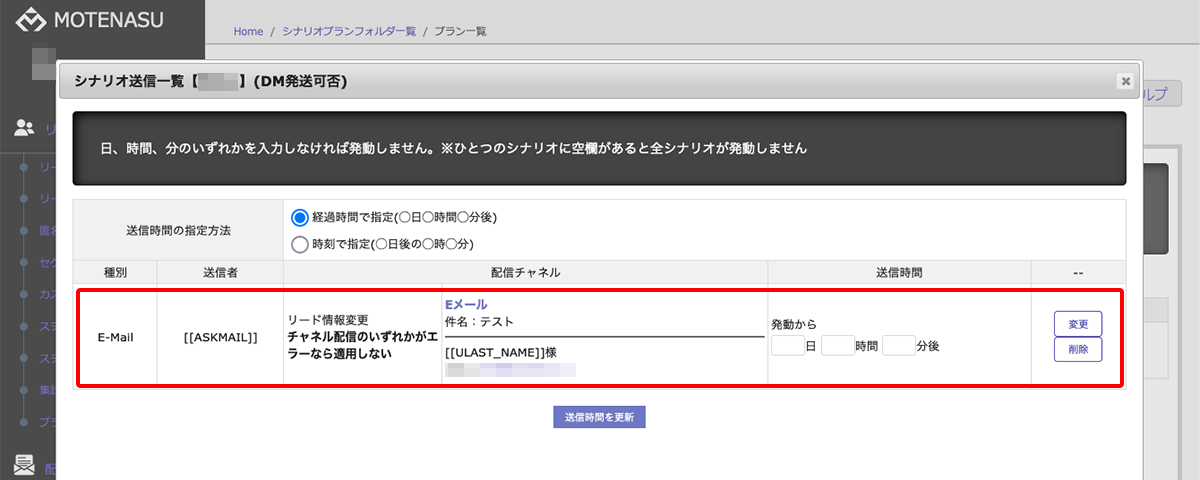Click the [[ASKMAIL]] sender cell
This screenshot has width=1200, height=480.
pos(220,338)
